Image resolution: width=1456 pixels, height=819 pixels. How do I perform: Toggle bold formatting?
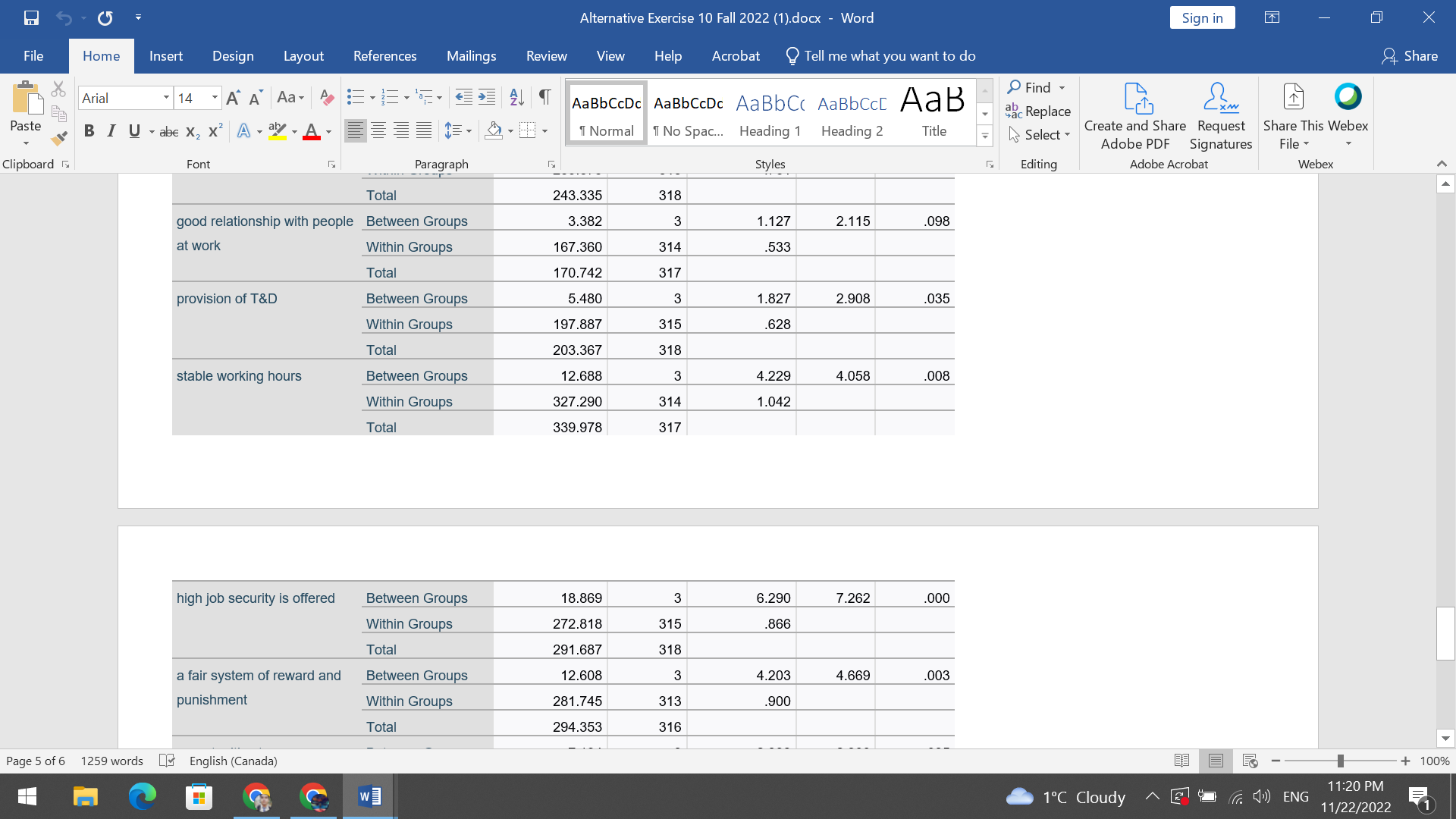(89, 130)
